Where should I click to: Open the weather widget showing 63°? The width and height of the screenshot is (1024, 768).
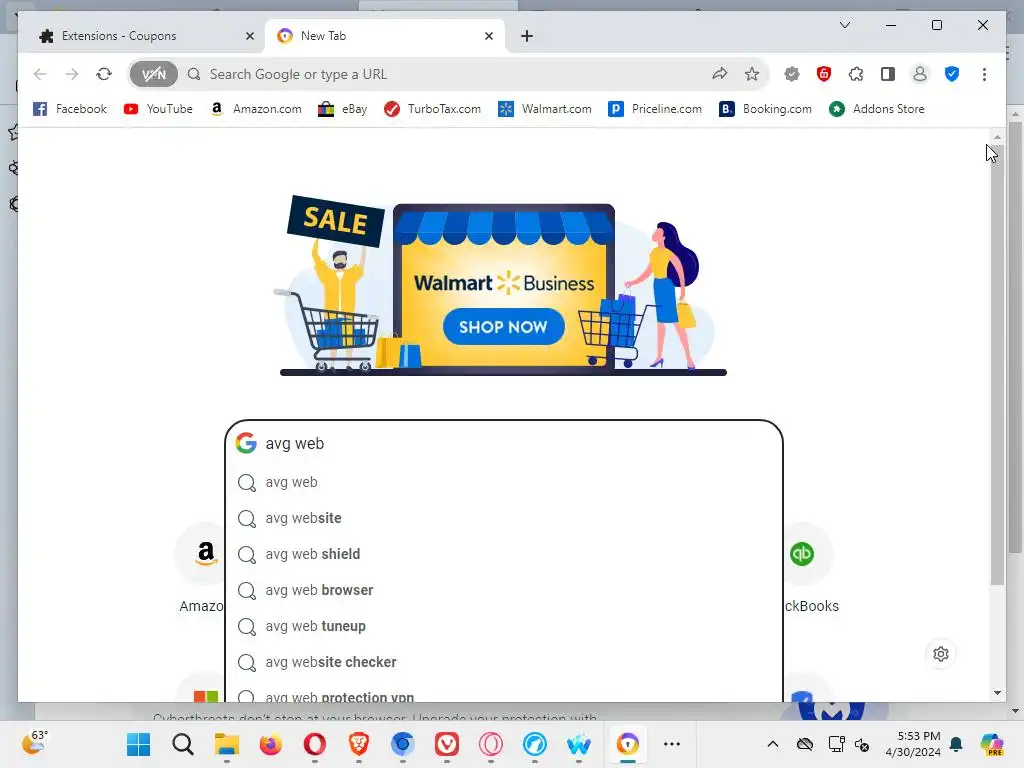pos(36,743)
